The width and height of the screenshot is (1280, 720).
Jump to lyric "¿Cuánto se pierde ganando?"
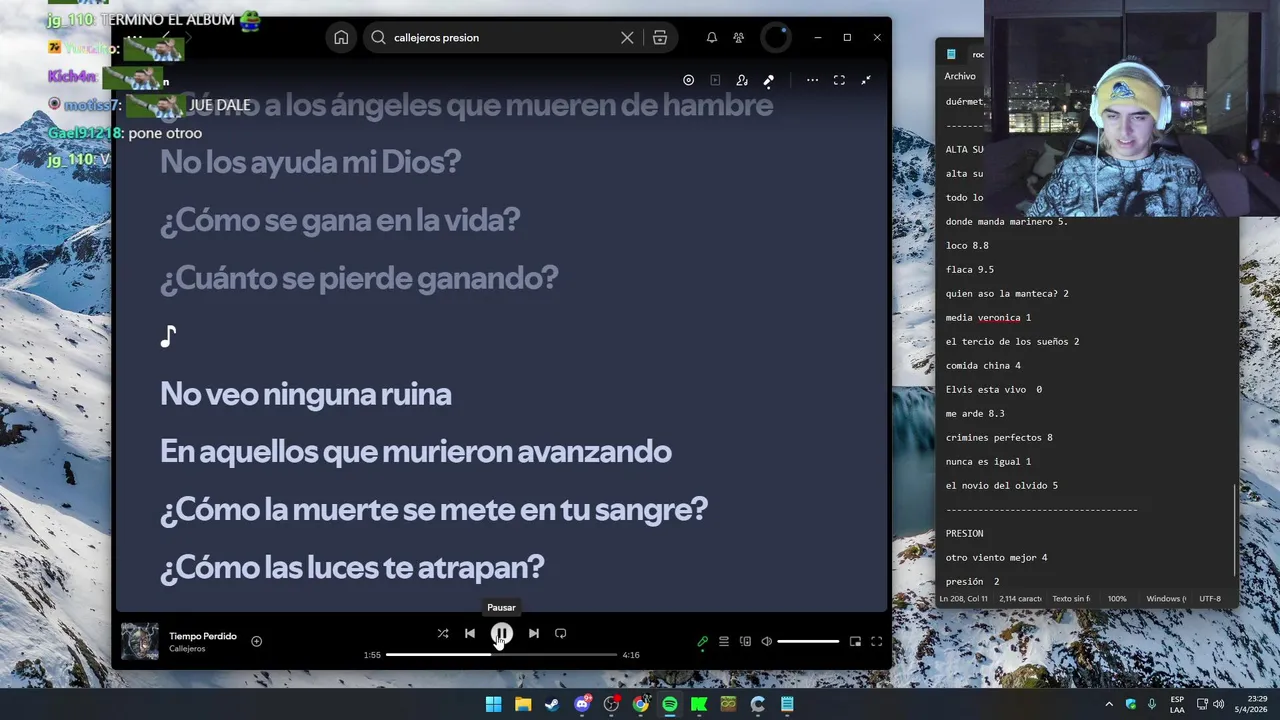coord(359,278)
